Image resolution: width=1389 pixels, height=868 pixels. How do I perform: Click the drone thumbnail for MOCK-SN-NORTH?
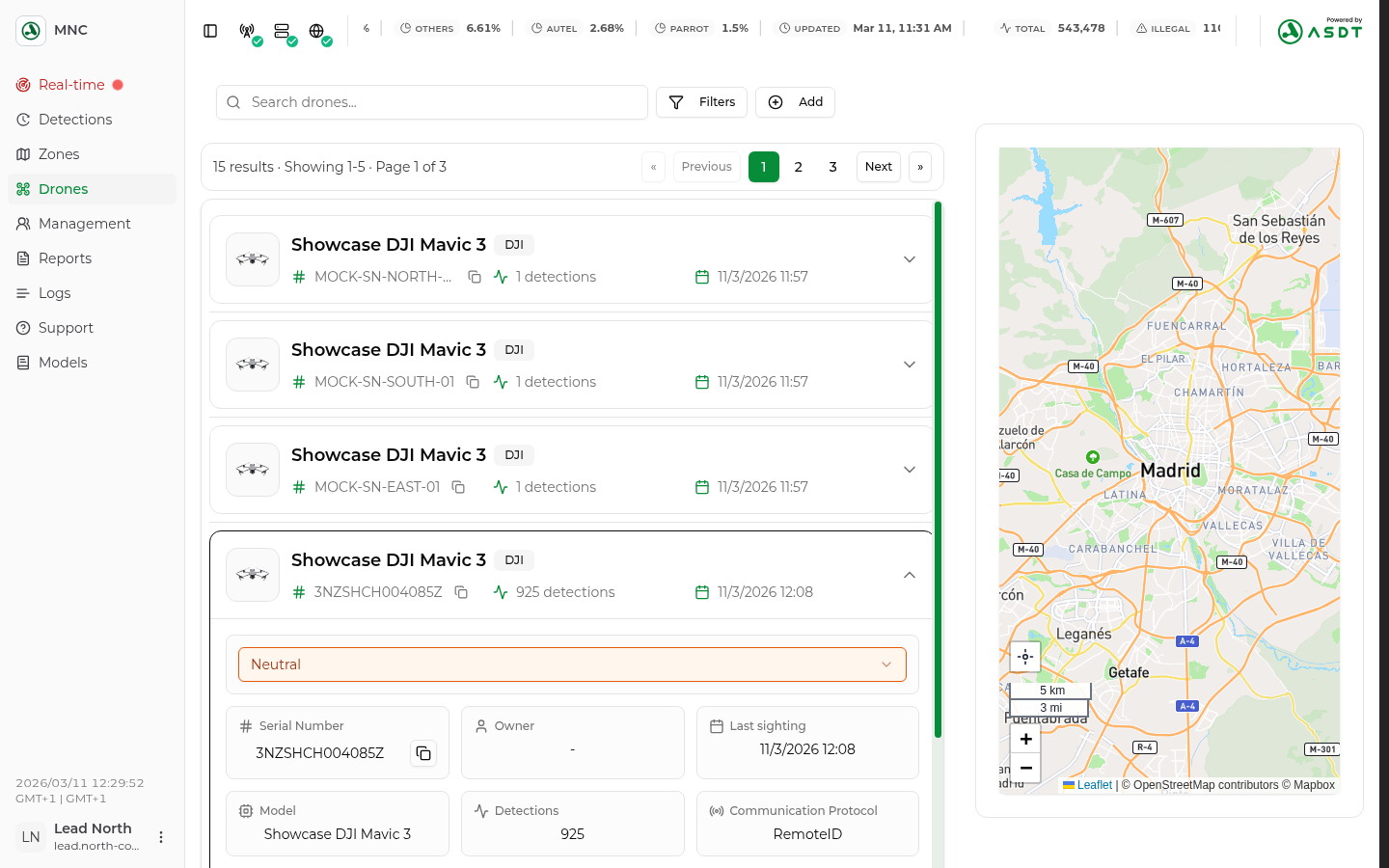(253, 259)
